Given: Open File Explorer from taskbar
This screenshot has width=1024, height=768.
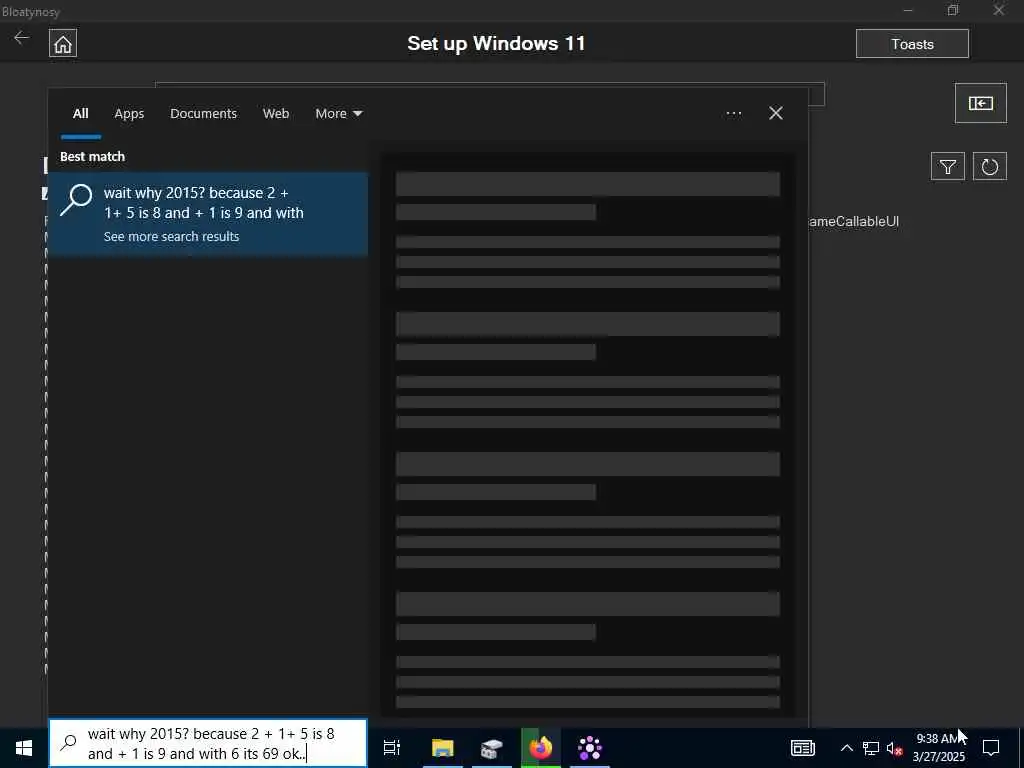Looking at the screenshot, I should 442,748.
